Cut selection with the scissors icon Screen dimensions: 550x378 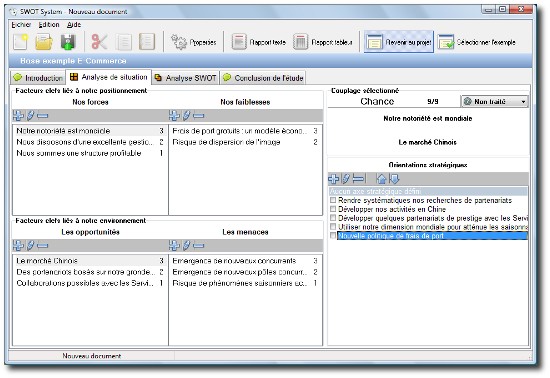pos(100,42)
